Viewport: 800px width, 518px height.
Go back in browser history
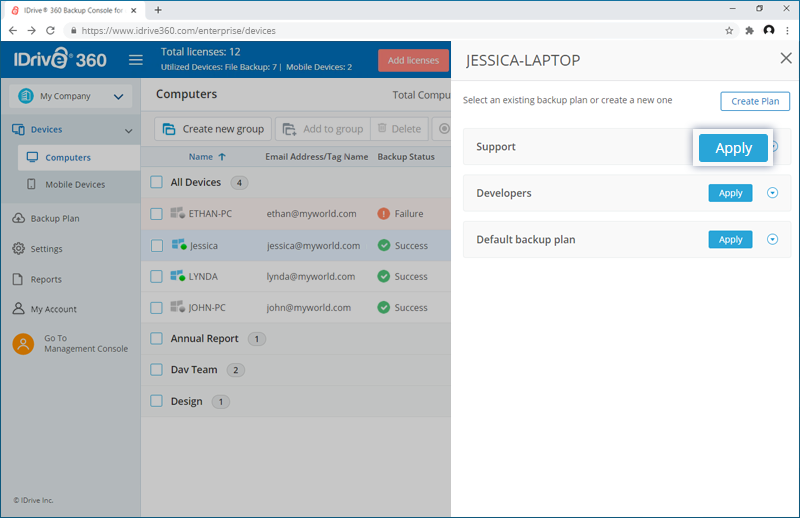tap(13, 31)
